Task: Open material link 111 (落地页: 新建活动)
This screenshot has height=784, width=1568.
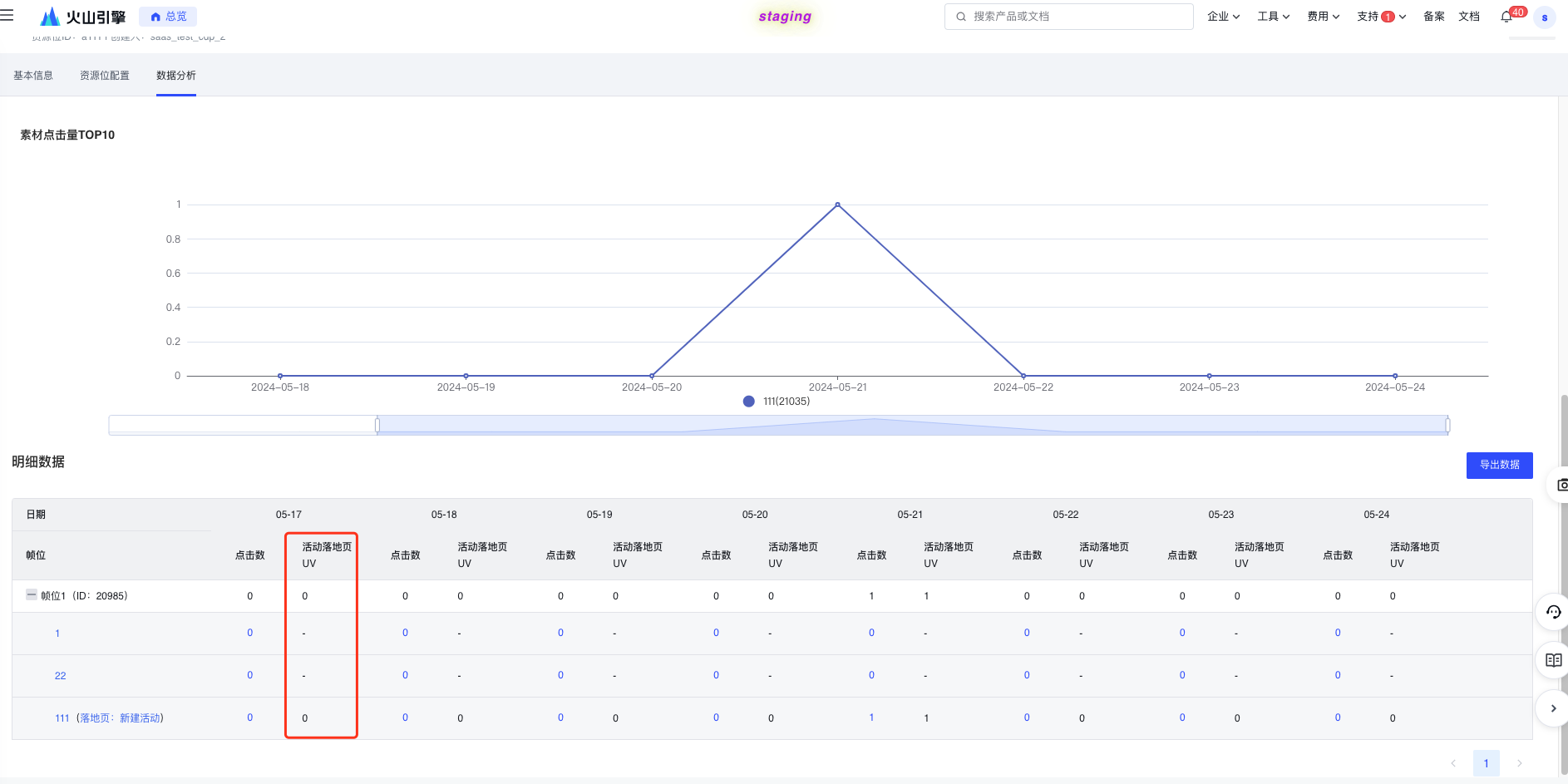Action: [x=109, y=718]
